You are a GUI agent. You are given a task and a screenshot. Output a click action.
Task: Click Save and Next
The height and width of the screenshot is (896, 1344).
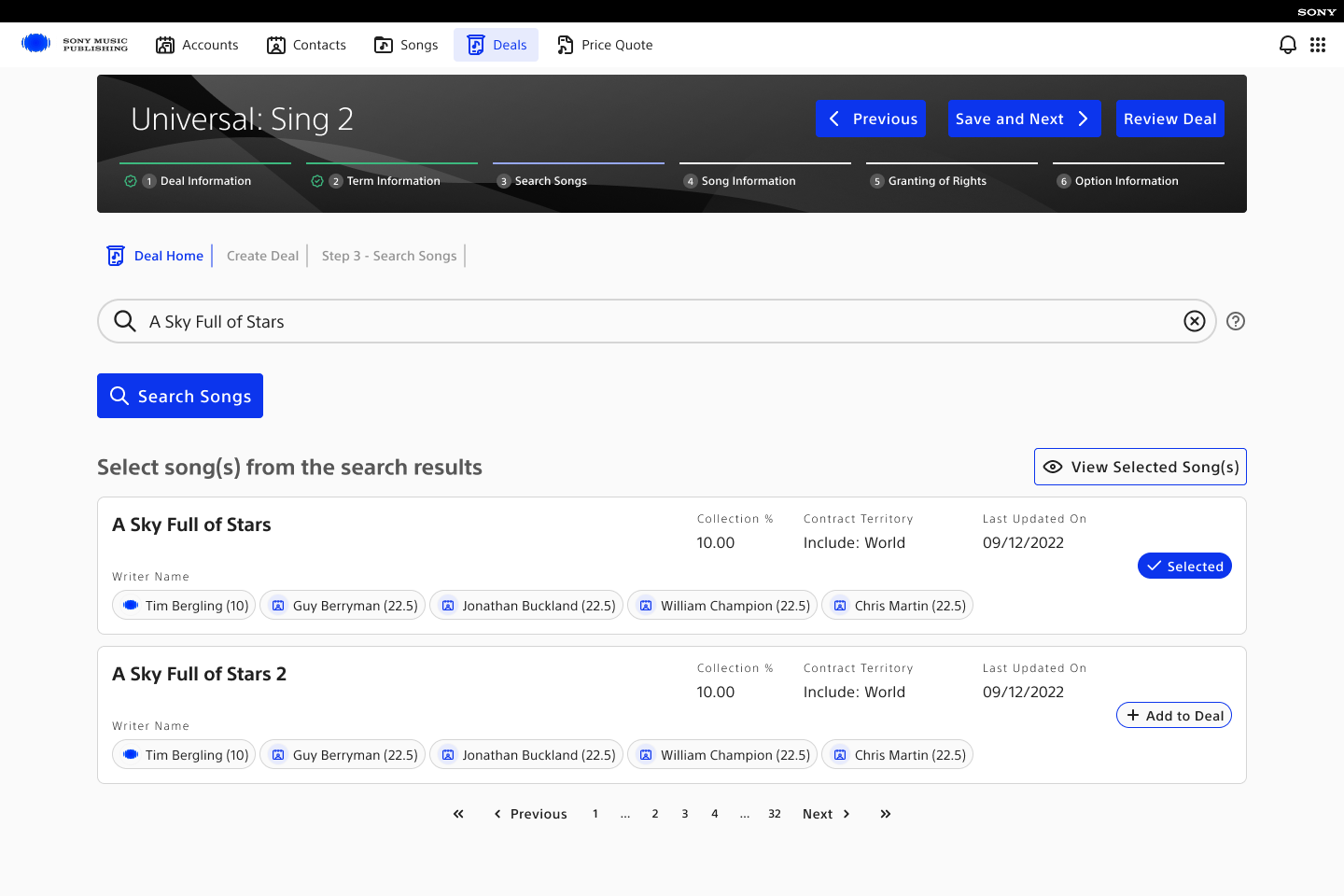1025,119
